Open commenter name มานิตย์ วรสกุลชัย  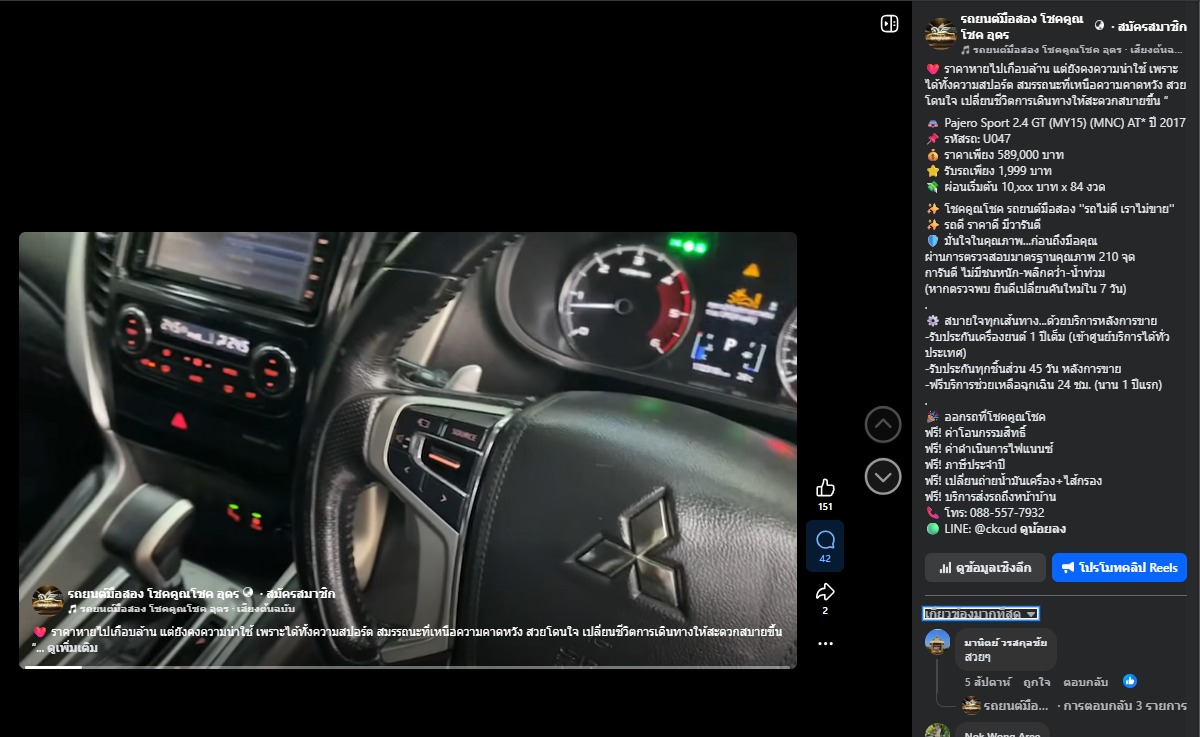coord(1005,642)
